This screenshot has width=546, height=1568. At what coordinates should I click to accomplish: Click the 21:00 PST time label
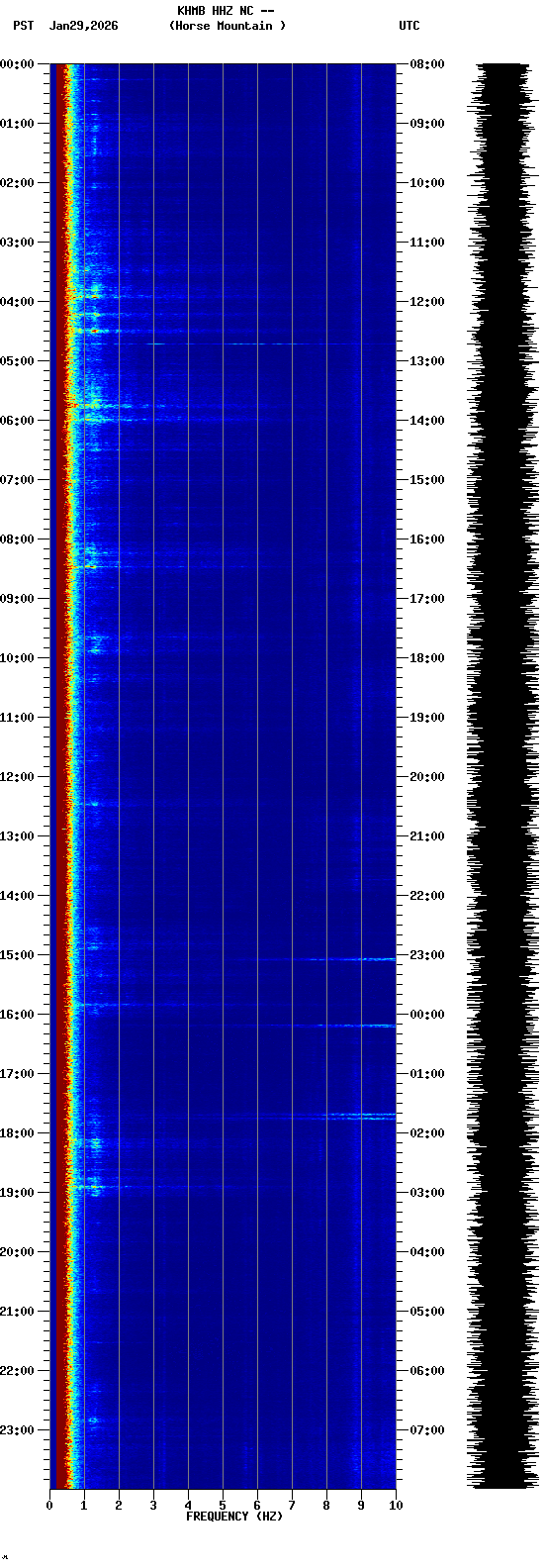pos(17,1312)
